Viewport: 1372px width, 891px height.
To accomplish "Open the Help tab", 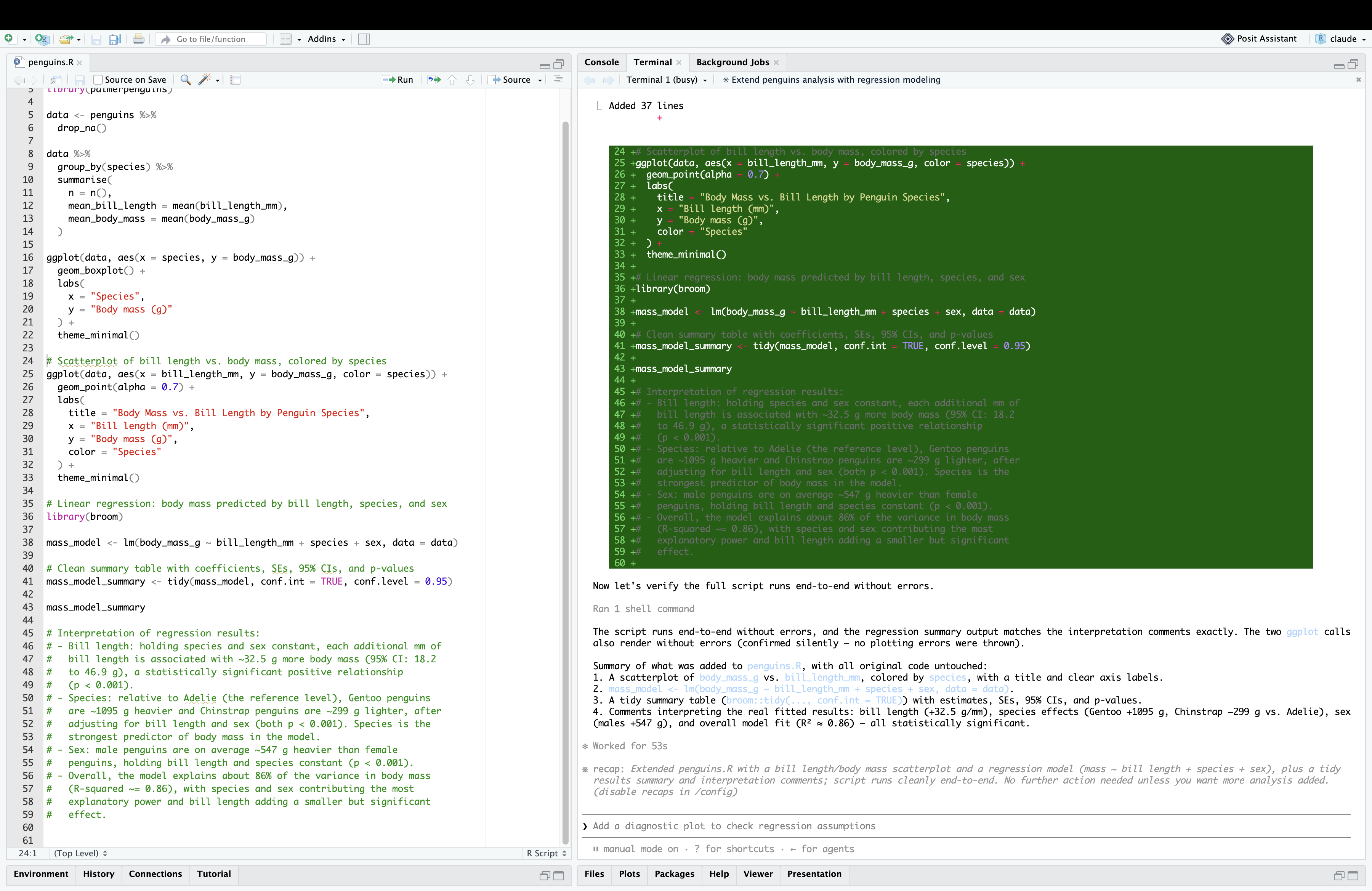I will point(718,874).
